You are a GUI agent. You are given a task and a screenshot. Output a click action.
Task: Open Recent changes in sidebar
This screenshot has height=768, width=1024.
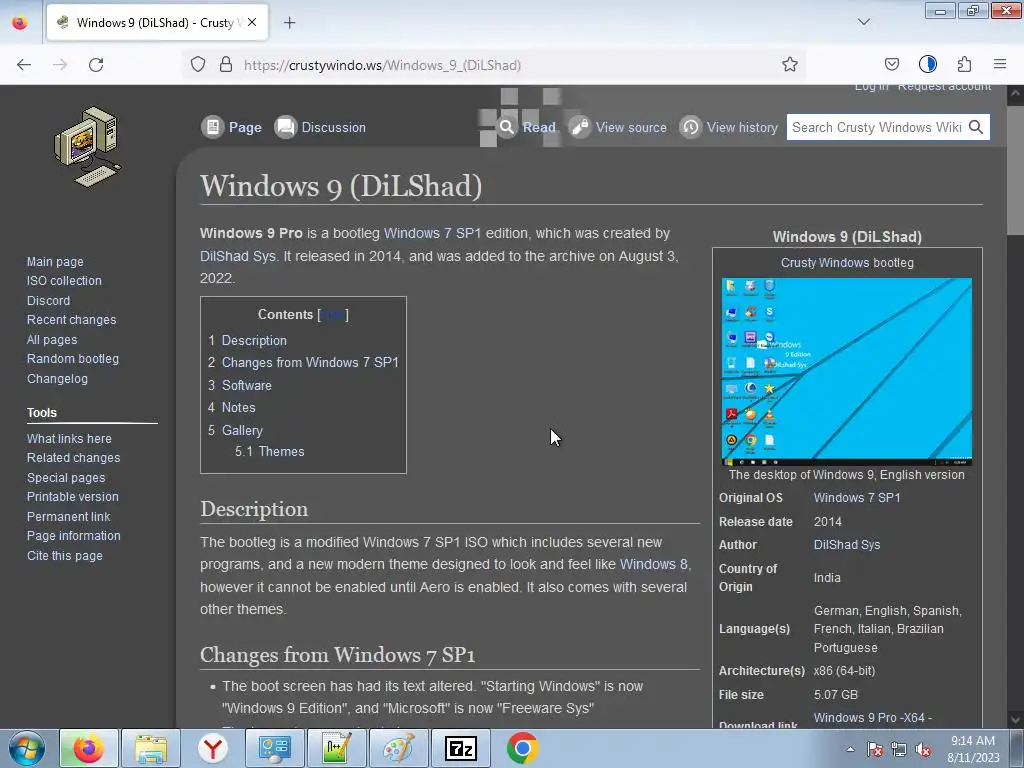coord(71,320)
